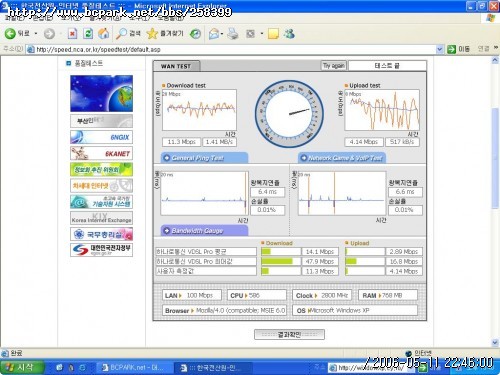Open the History clock toolbar icon
The image size is (500, 375).
[x=195, y=34]
